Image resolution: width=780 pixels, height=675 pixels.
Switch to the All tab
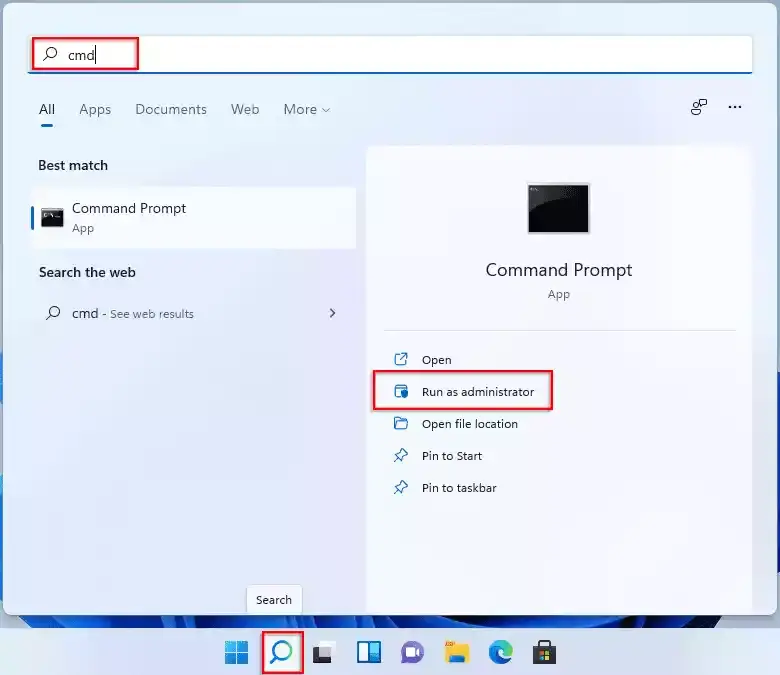(x=47, y=109)
